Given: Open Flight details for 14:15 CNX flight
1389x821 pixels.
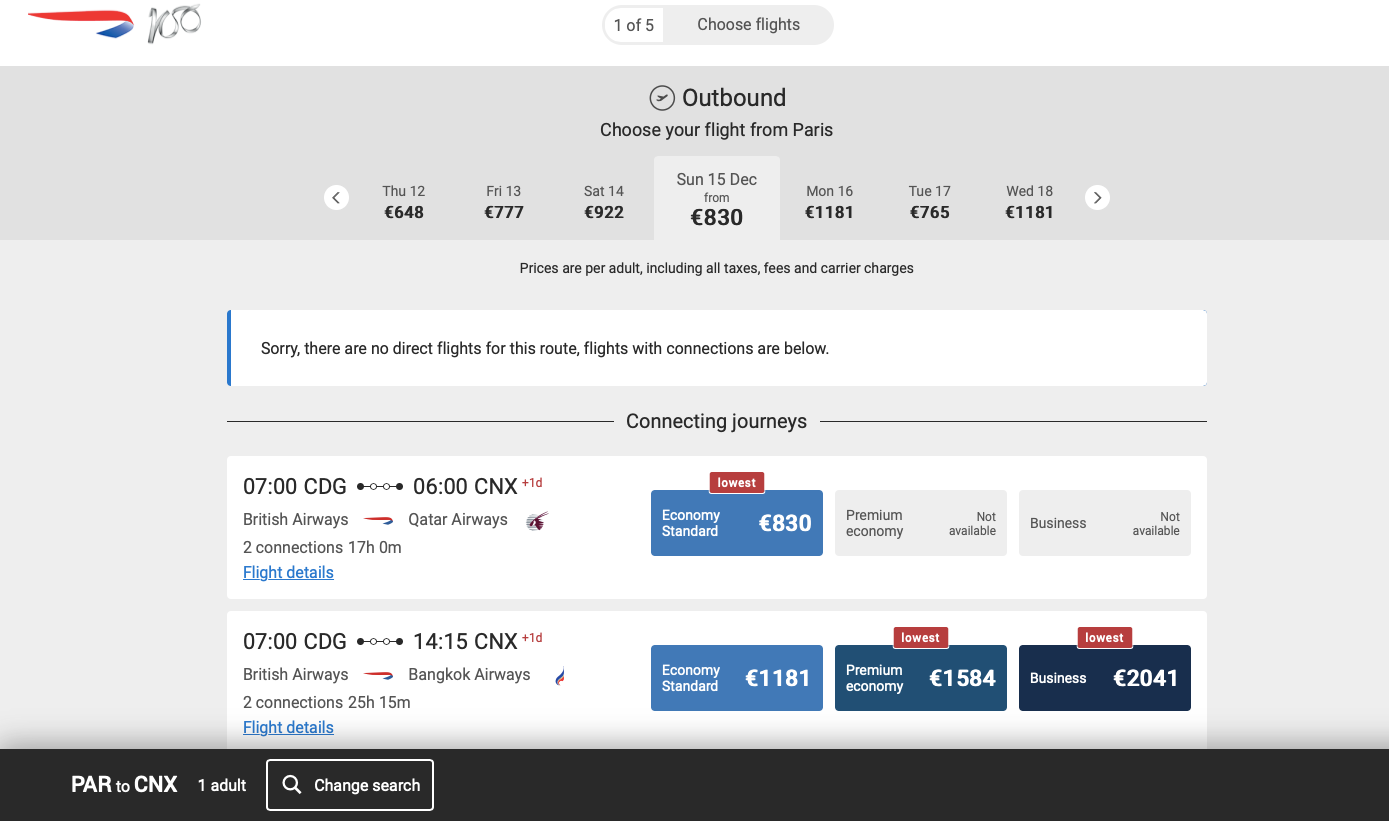Looking at the screenshot, I should [288, 728].
